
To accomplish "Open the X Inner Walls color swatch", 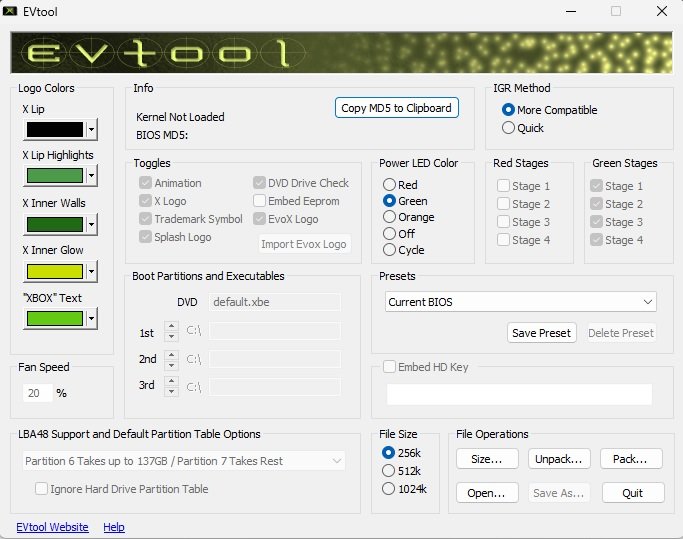I will [x=55, y=224].
